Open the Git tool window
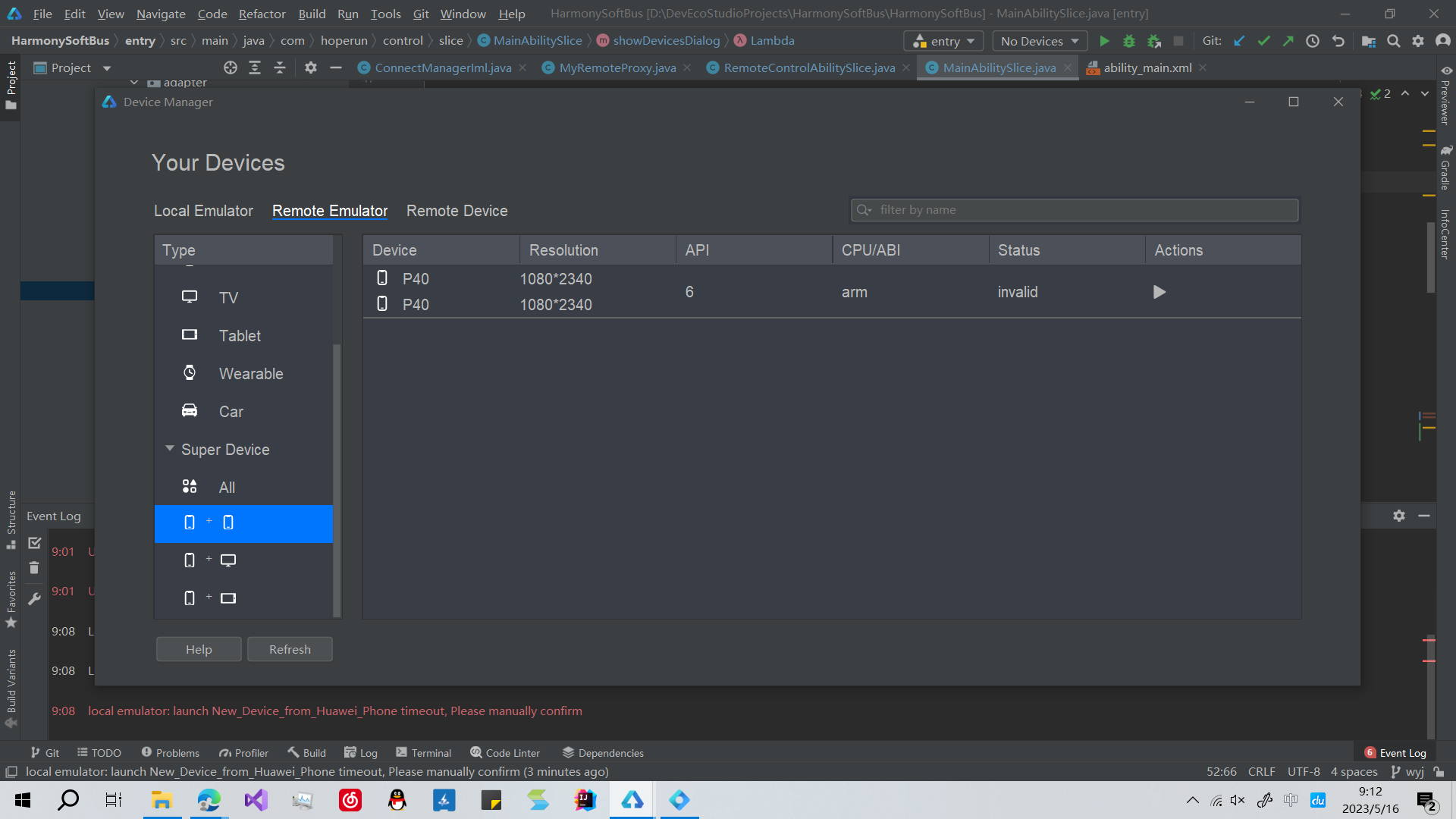Screen dimensions: 1456x819 (45, 752)
